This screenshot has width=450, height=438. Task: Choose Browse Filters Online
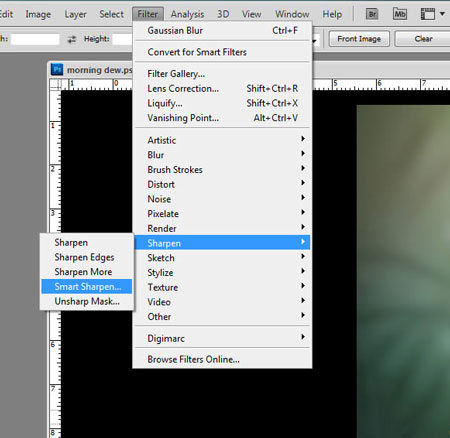pyautogui.click(x=222, y=359)
